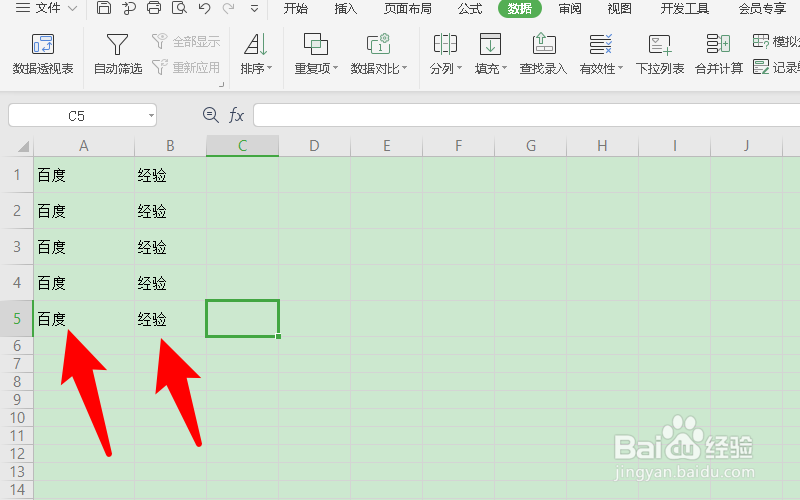
Task: Select cell A3 containing 百度
Action: click(x=84, y=247)
